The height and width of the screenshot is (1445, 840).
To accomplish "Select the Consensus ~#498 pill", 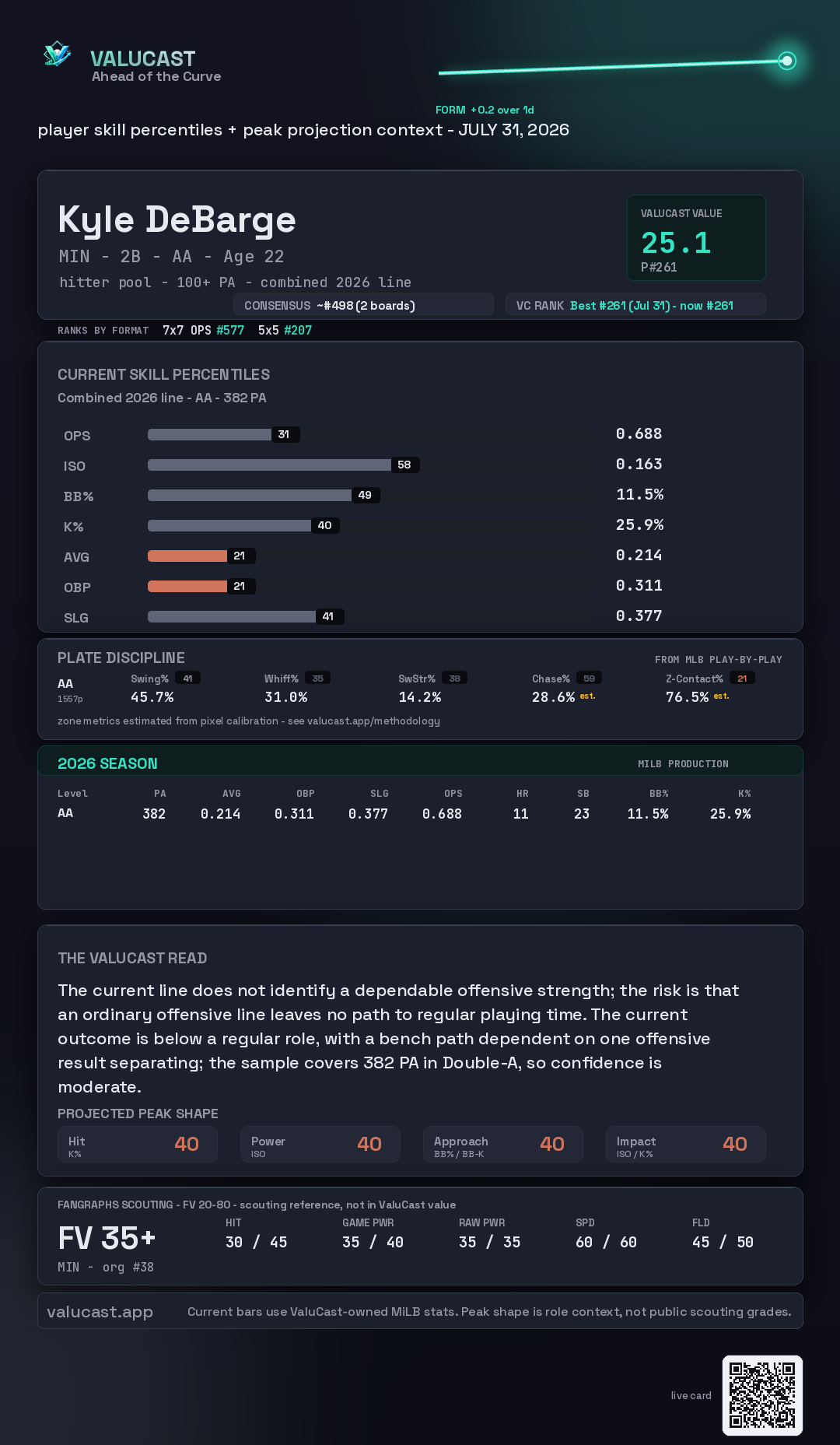I will coord(363,305).
